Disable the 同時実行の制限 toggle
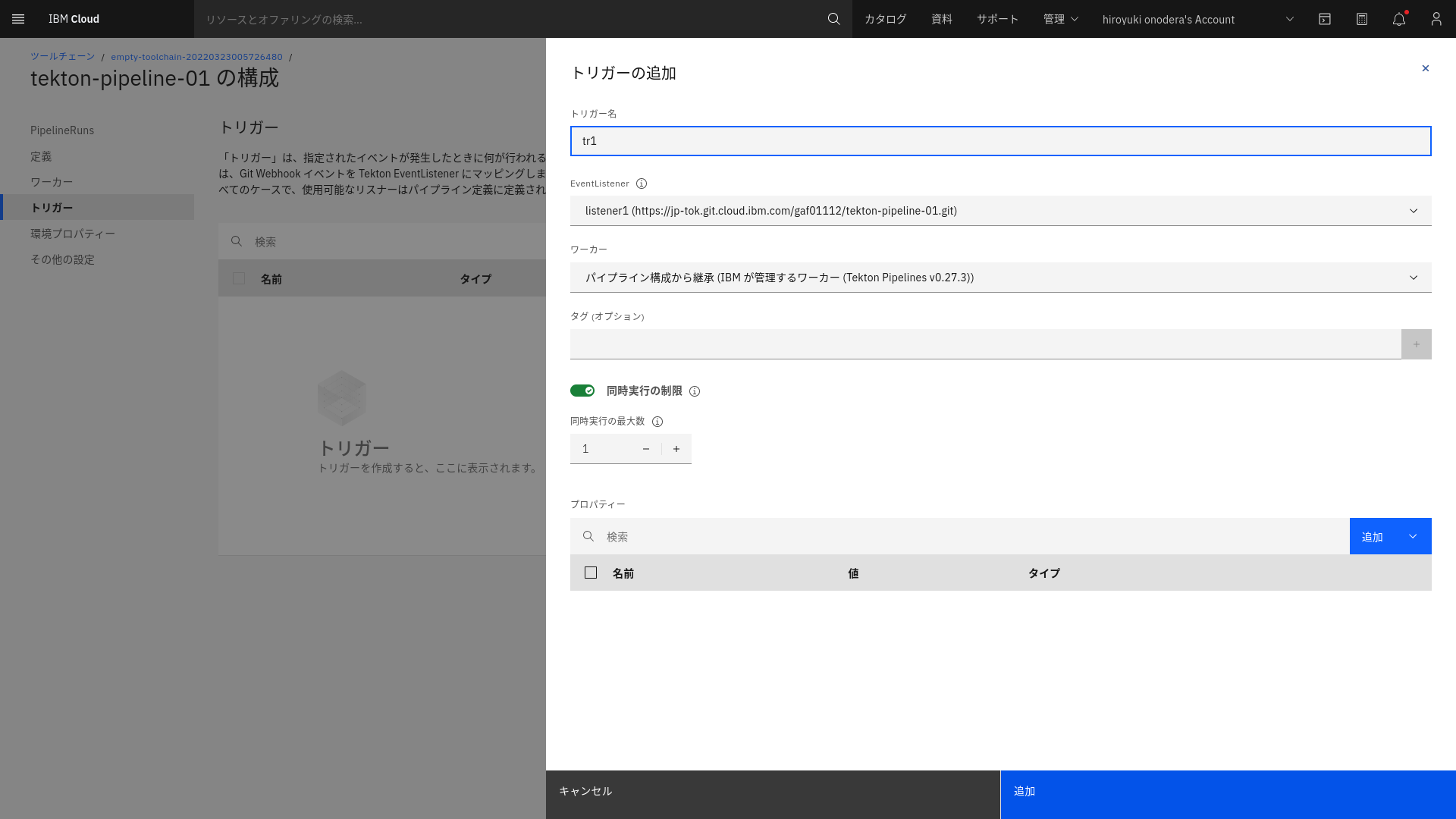The width and height of the screenshot is (1456, 819). pos(582,390)
